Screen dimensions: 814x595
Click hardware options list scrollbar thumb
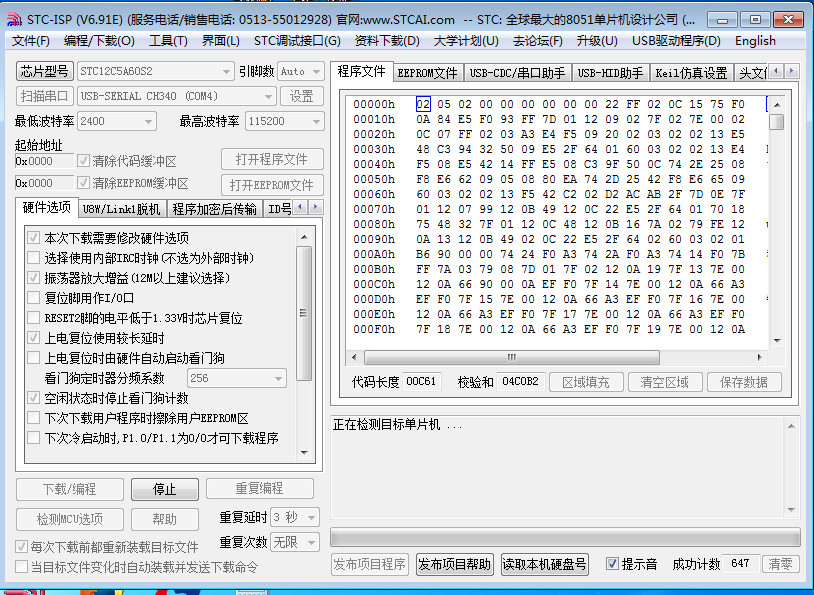(x=304, y=313)
